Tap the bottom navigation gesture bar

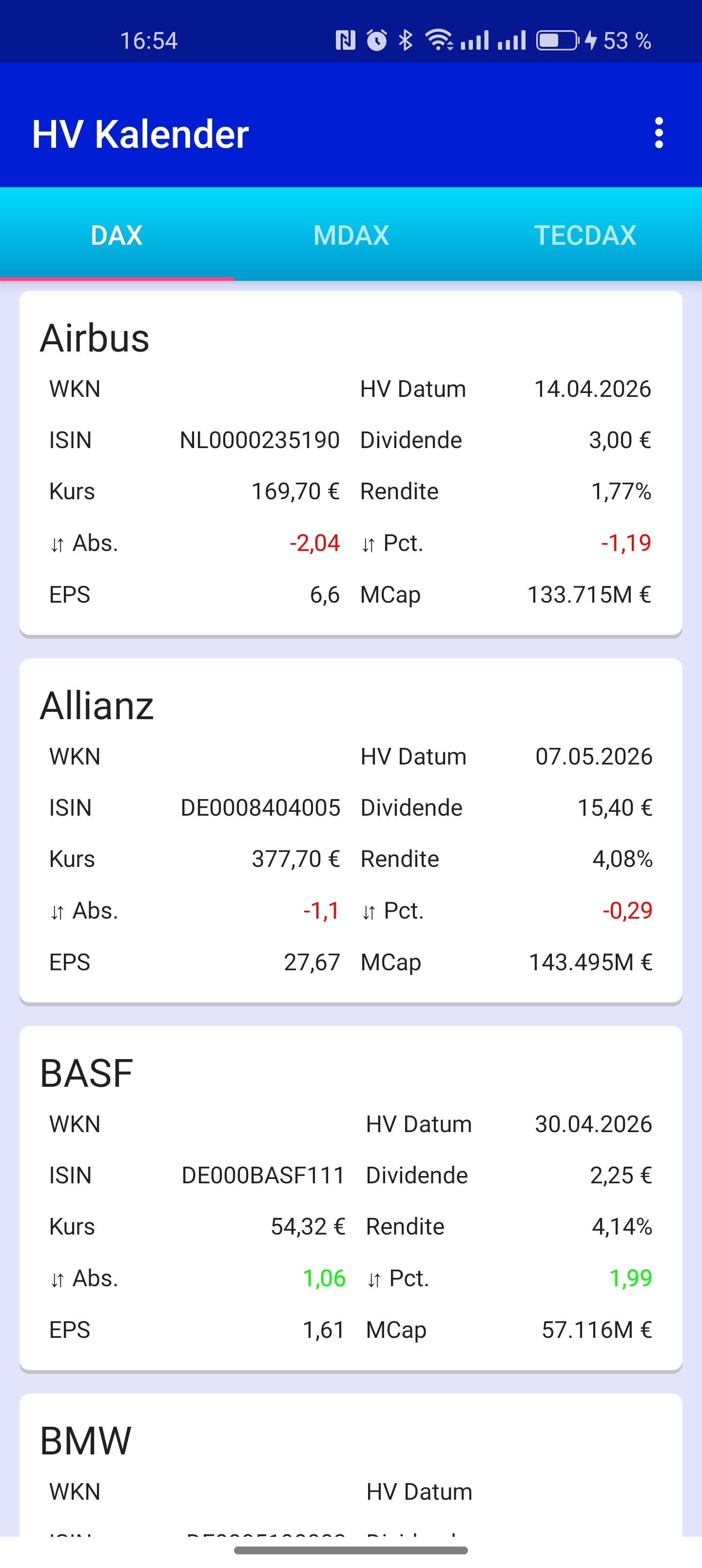tap(351, 1550)
